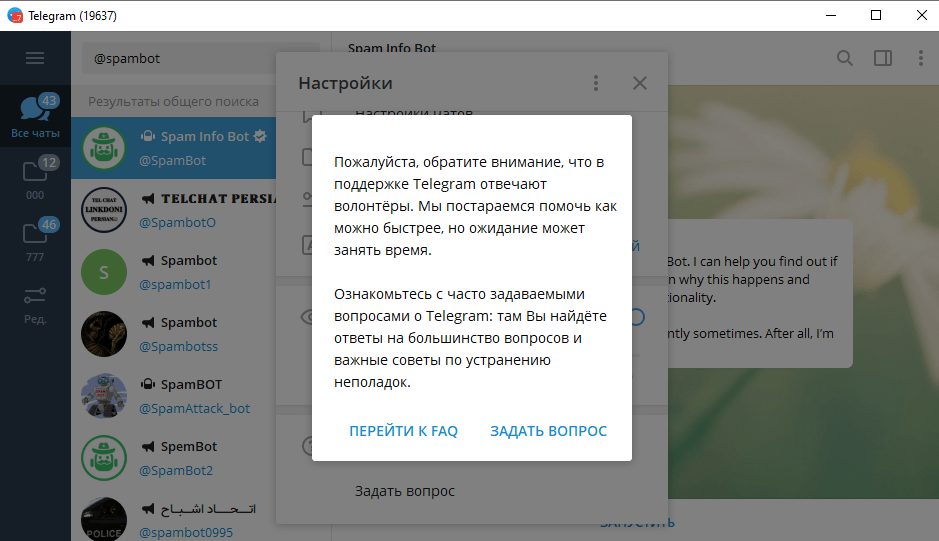
Task: Click Задать вопрос settings menu item
Action: 405,491
